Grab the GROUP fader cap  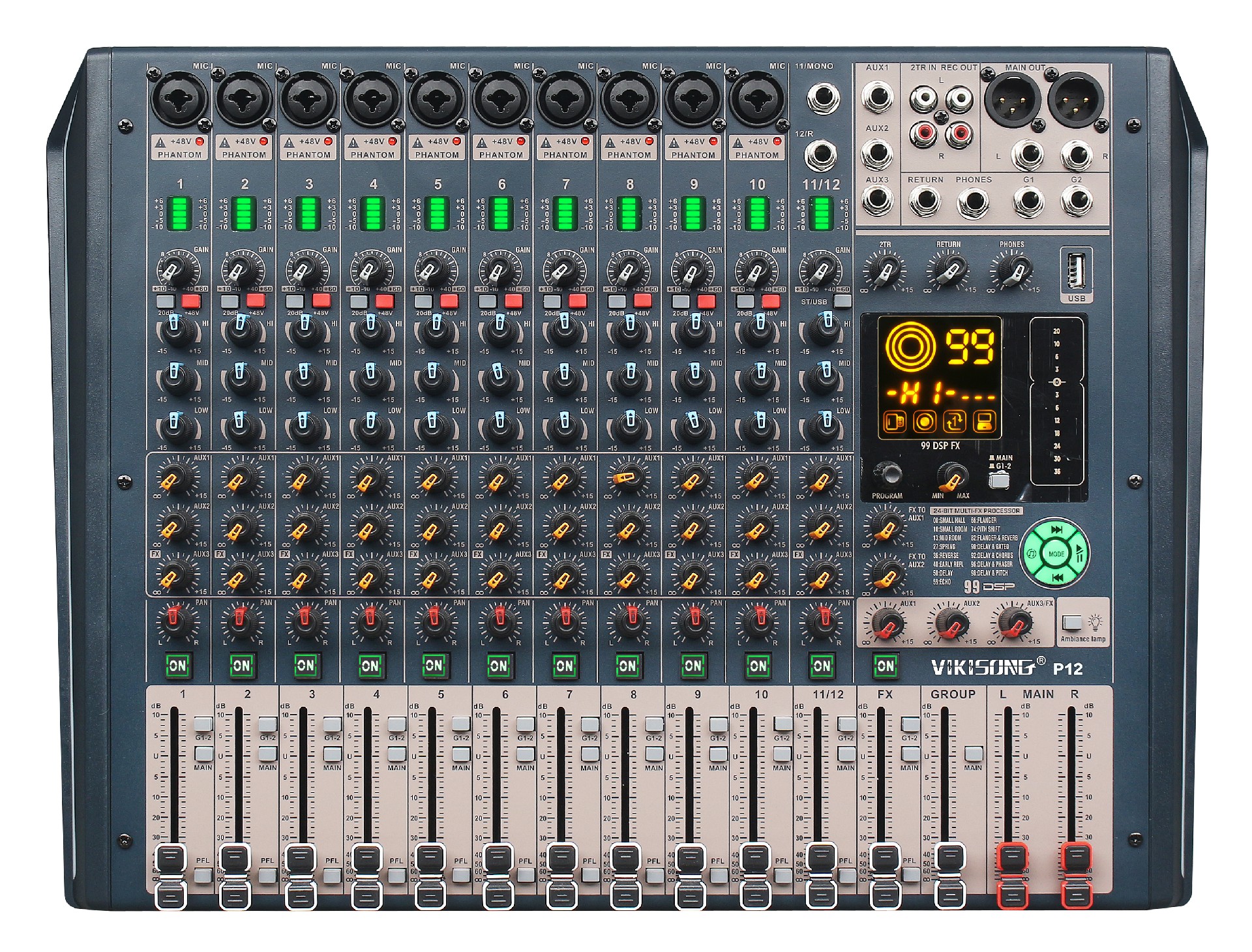pos(949,877)
